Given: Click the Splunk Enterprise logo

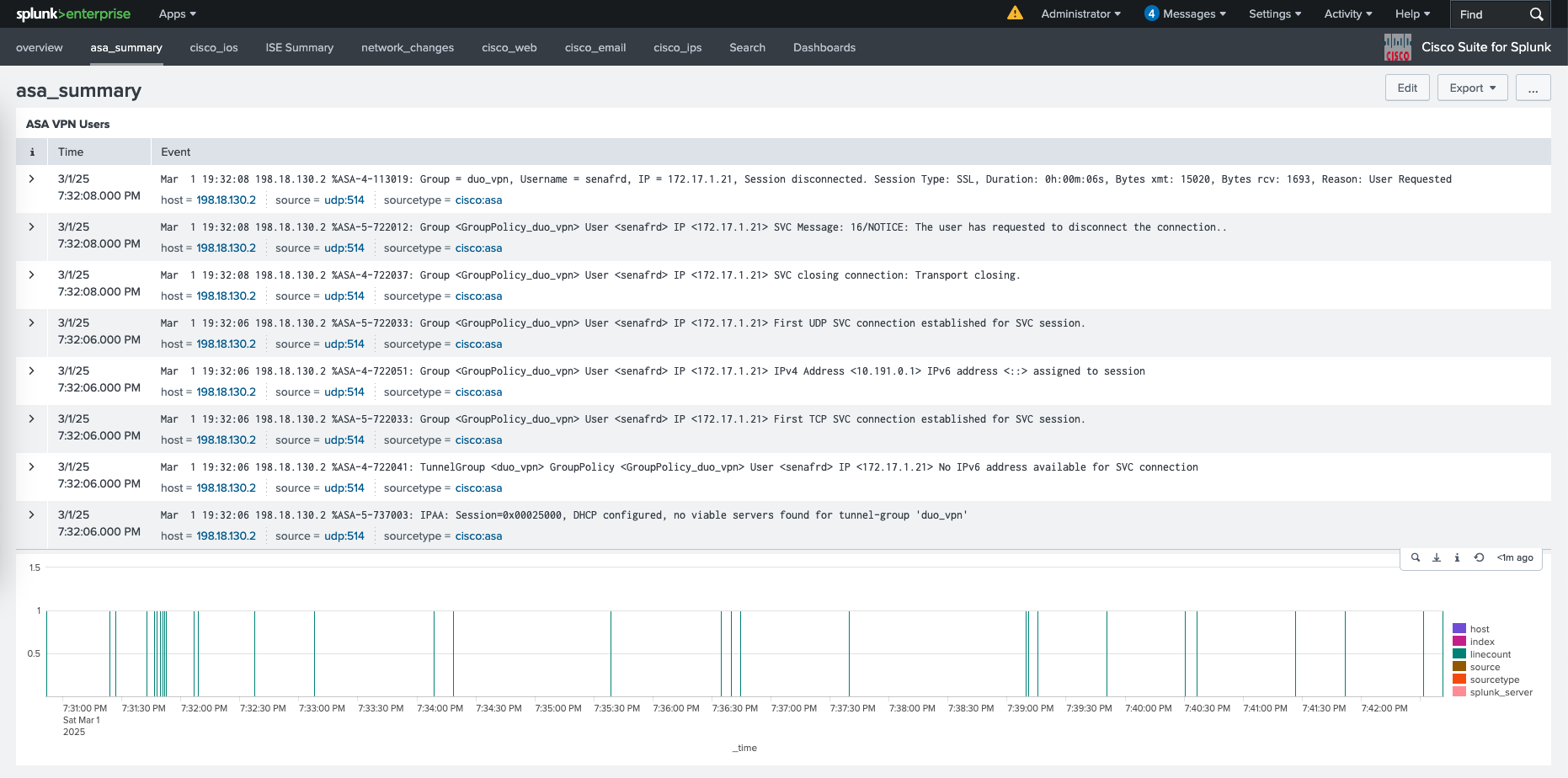Looking at the screenshot, I should (x=73, y=13).
